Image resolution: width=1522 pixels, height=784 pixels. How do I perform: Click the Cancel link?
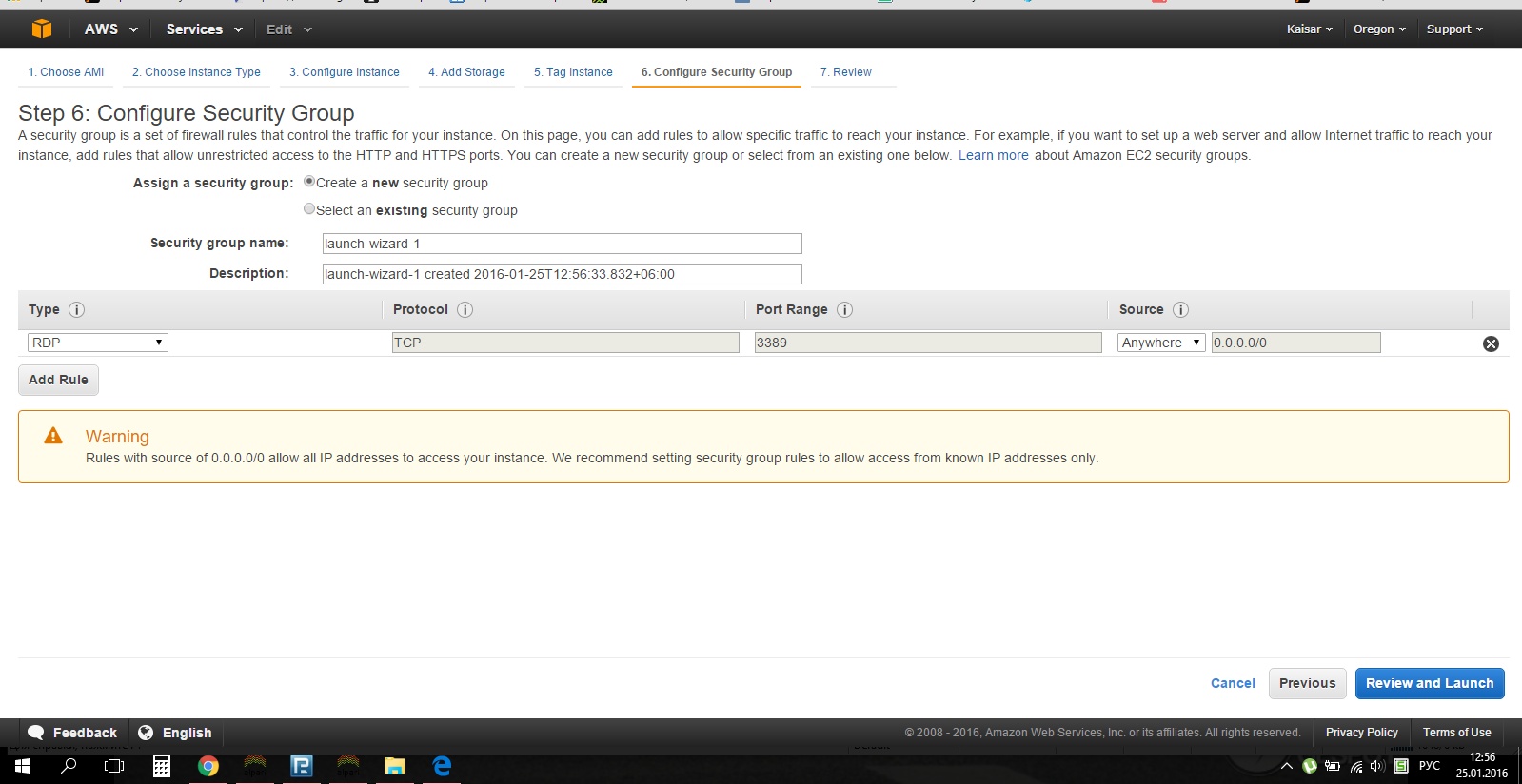(1233, 683)
